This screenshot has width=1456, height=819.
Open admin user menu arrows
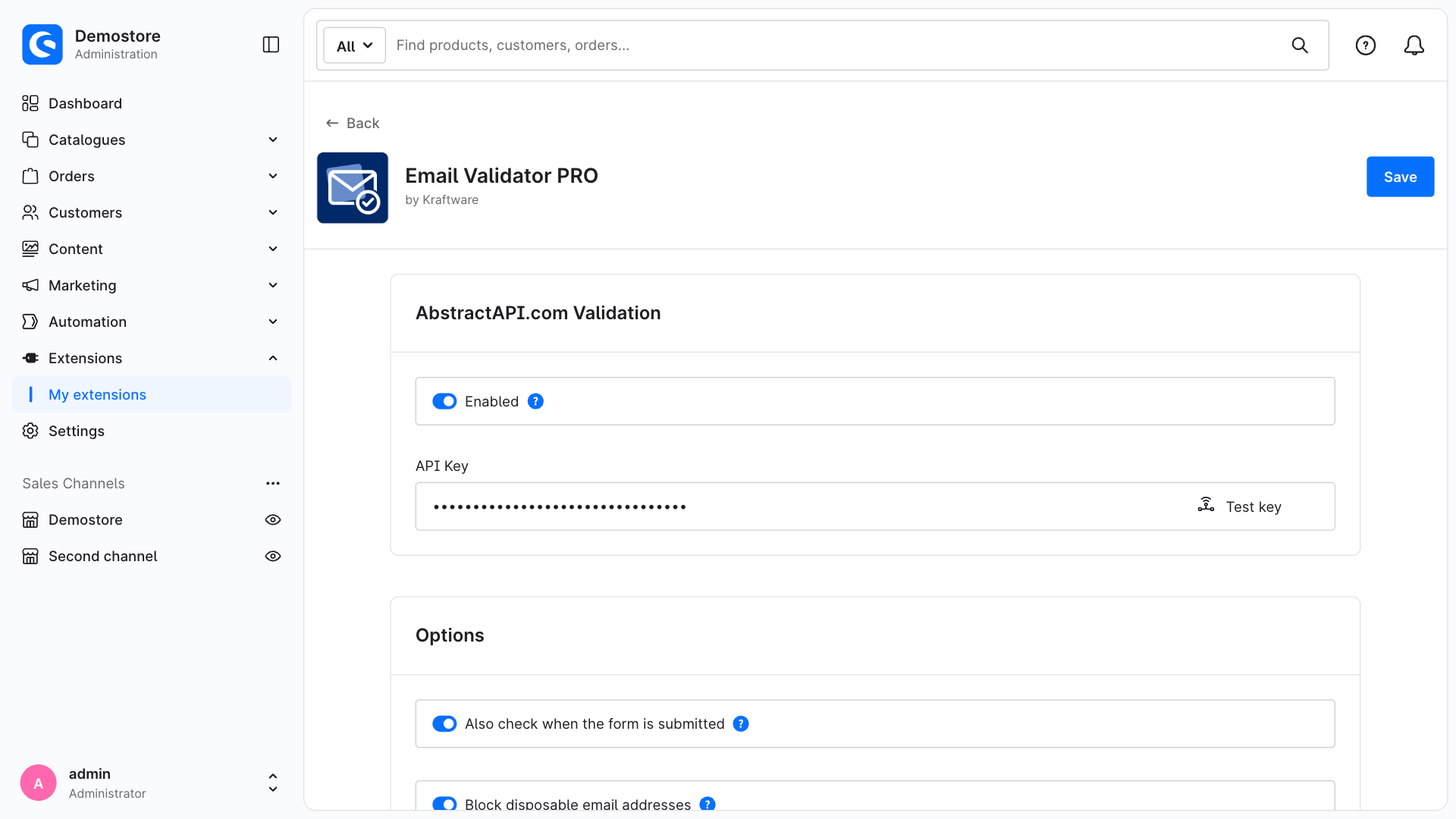coord(273,783)
